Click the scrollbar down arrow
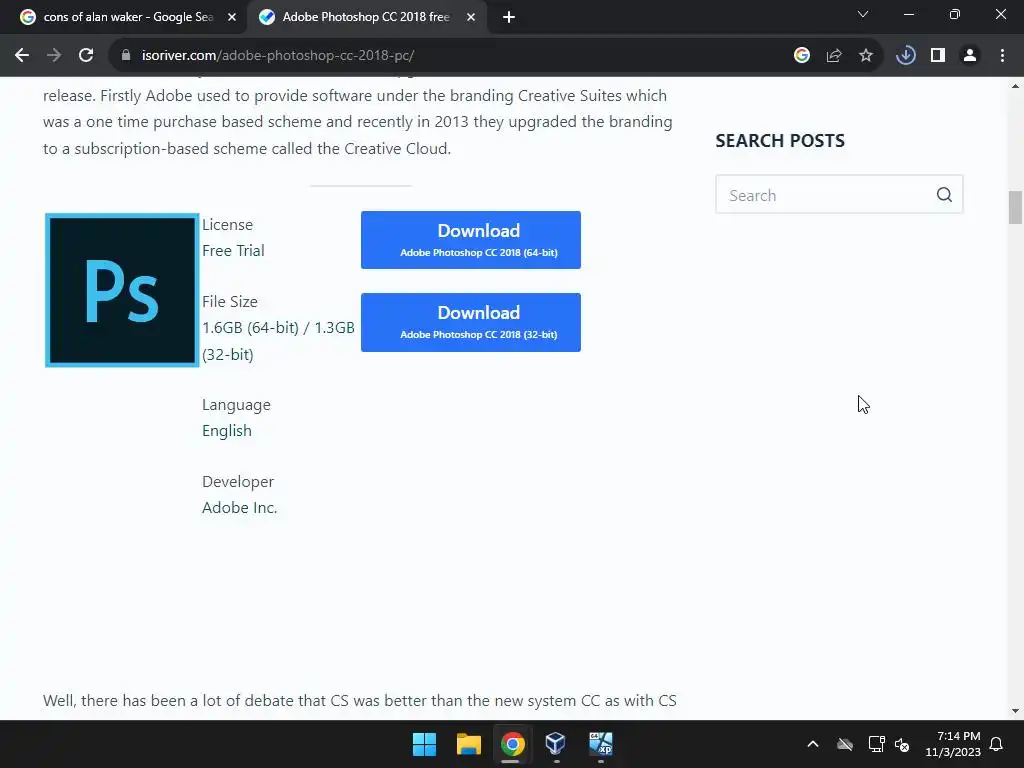 coord(1015,711)
